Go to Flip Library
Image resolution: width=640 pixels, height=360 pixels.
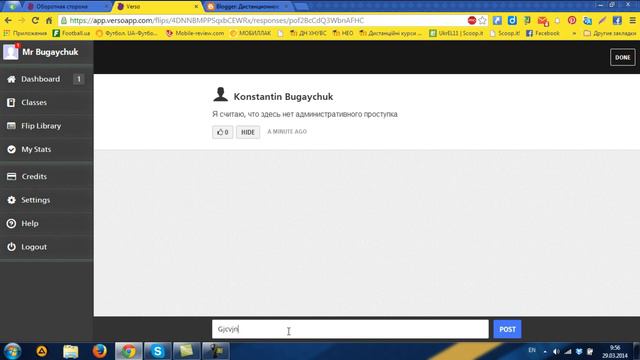click(x=46, y=126)
